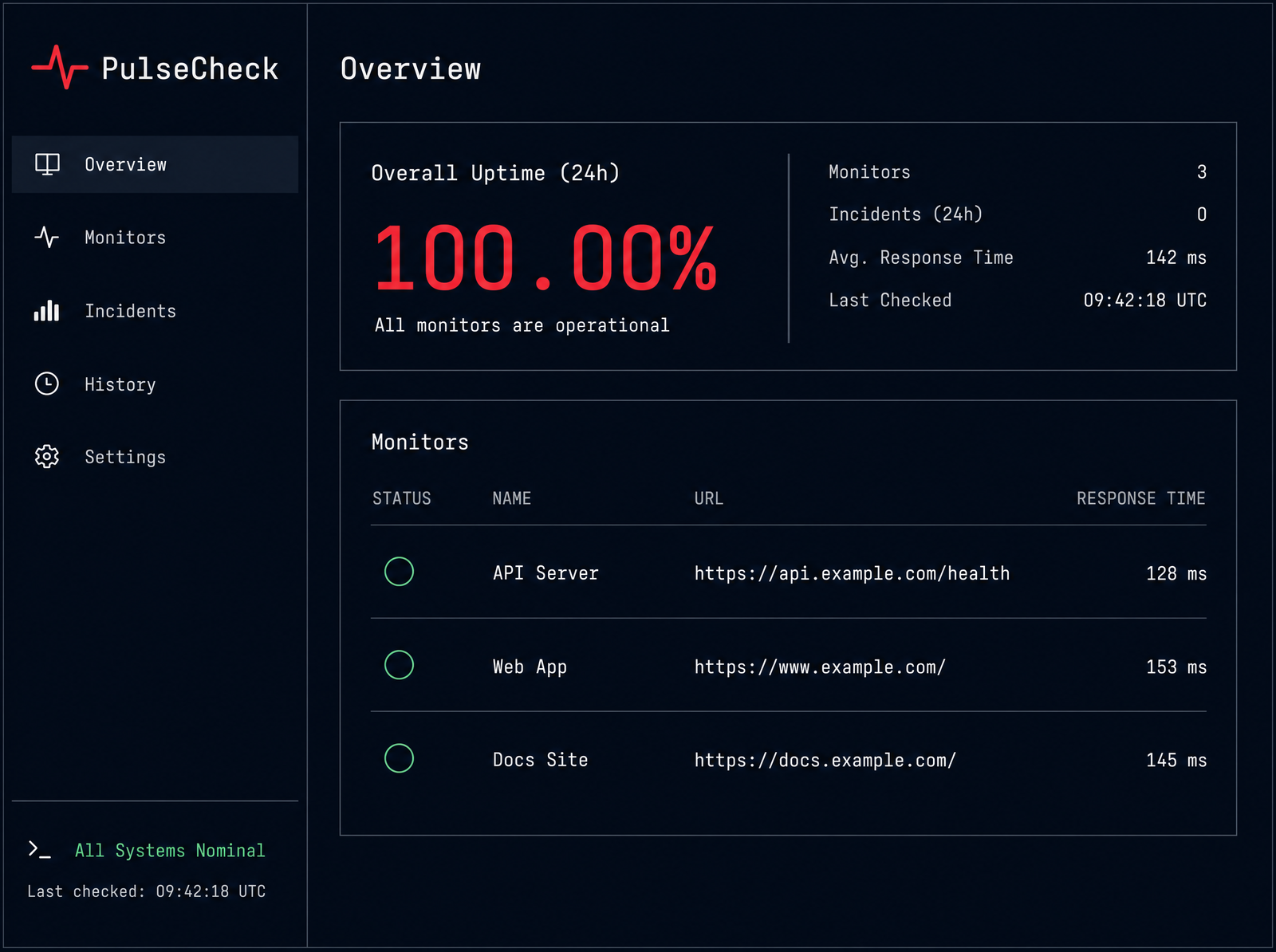
Task: Sort by the RESPONSE TIME column header
Action: (x=1140, y=498)
